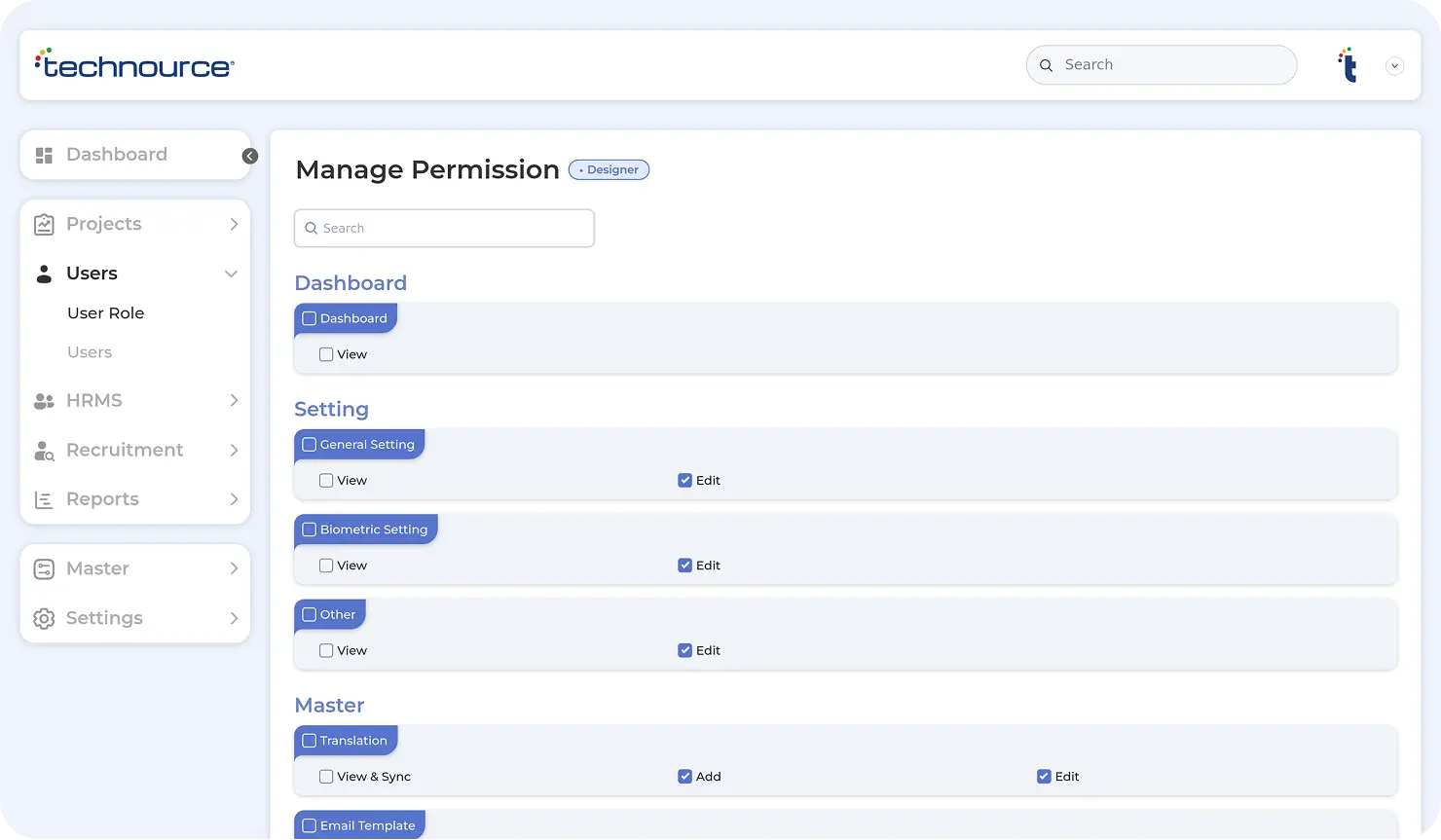Select Users submenu item
This screenshot has height=840, width=1441.
(x=90, y=352)
